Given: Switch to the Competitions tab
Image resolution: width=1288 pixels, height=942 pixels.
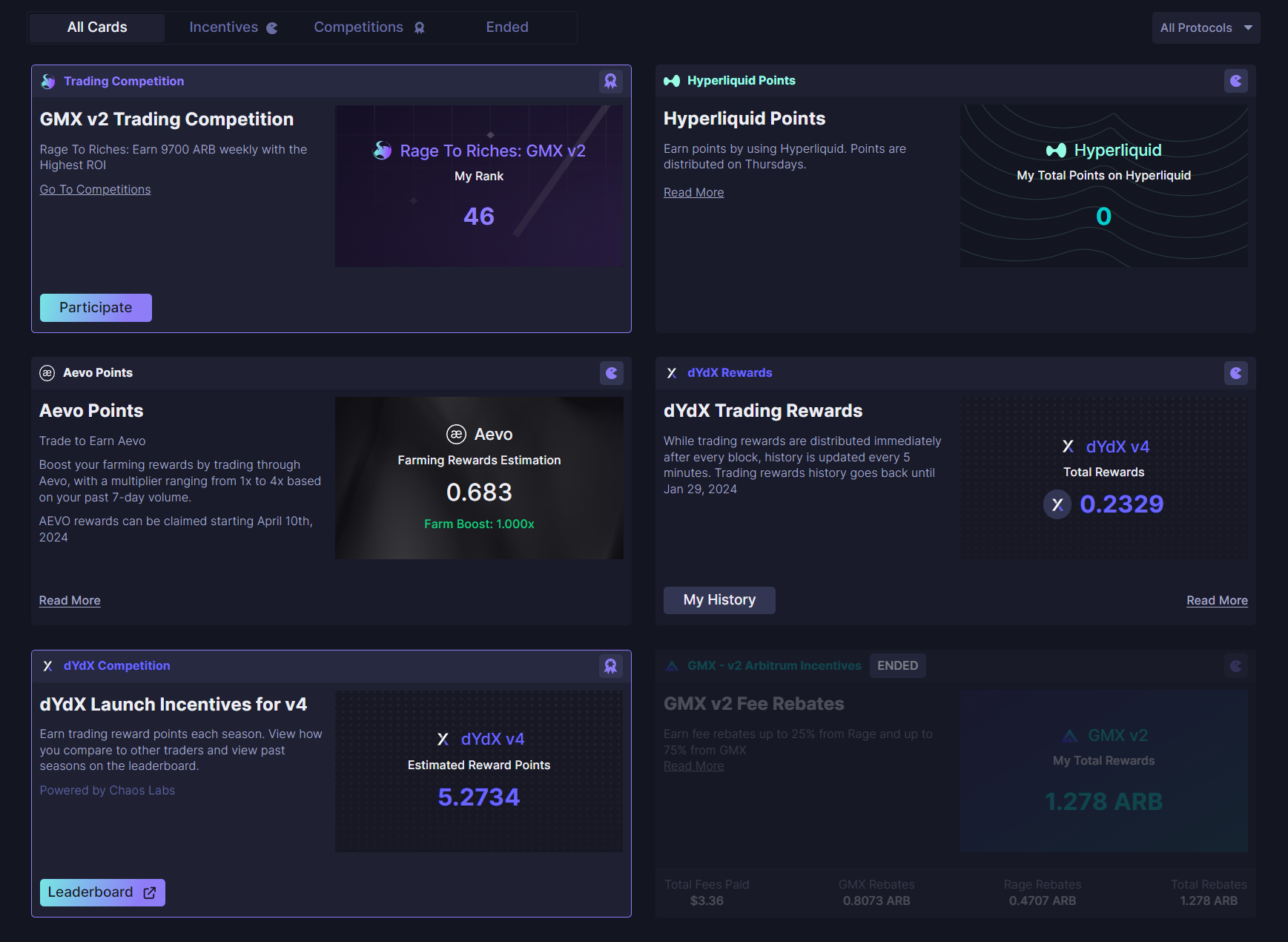Looking at the screenshot, I should pos(369,27).
